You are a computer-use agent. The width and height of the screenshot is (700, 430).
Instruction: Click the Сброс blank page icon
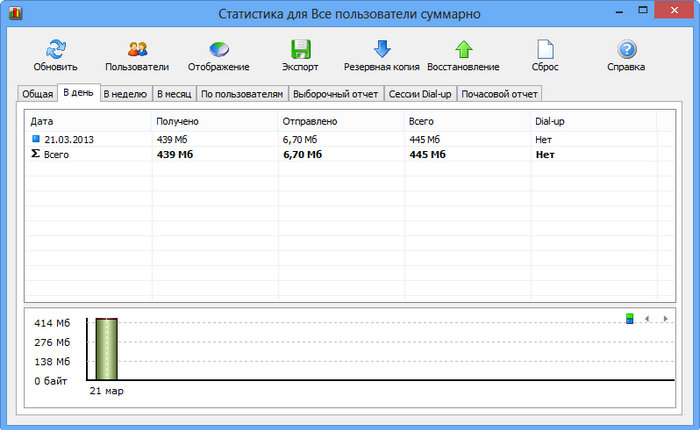click(545, 49)
